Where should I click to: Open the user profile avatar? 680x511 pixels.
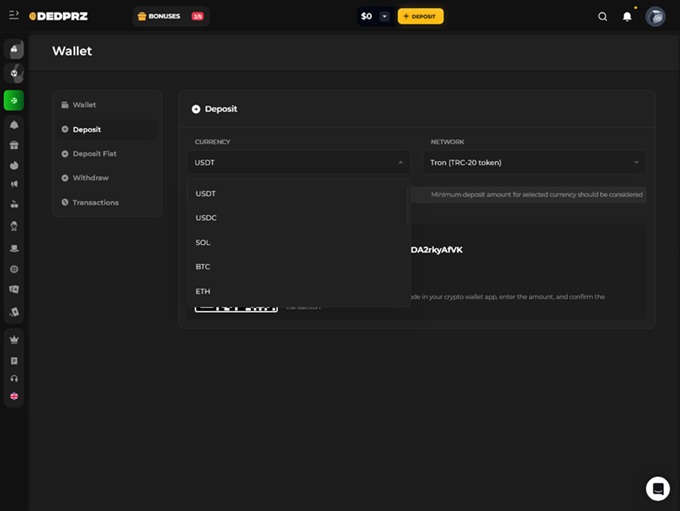[x=655, y=16]
